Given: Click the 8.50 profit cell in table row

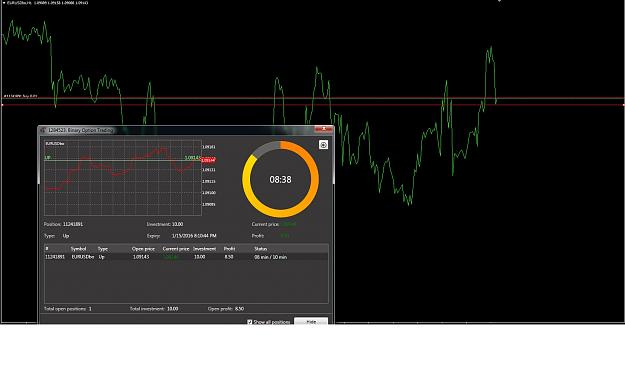Looking at the screenshot, I should pyautogui.click(x=229, y=257).
